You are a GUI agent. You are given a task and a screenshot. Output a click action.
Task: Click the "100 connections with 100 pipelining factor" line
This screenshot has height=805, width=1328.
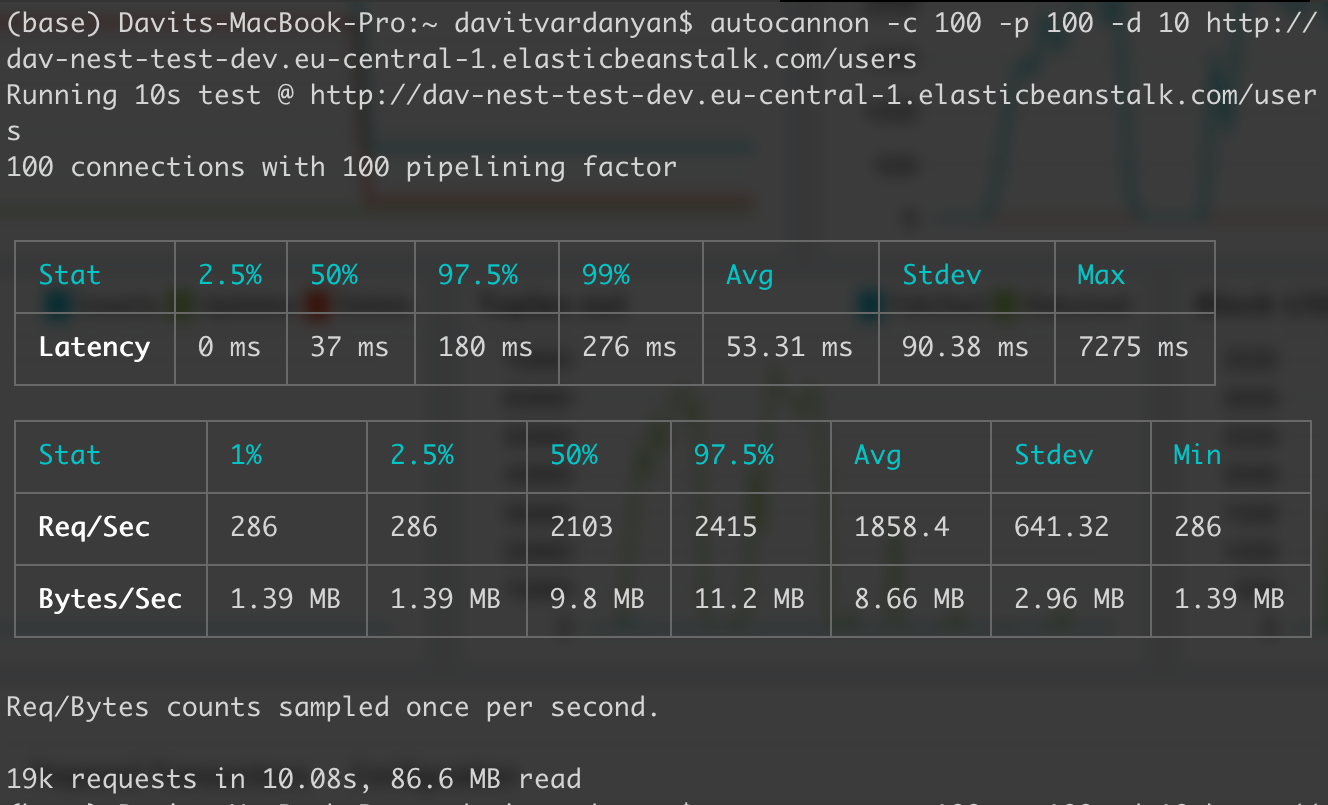coord(341,167)
